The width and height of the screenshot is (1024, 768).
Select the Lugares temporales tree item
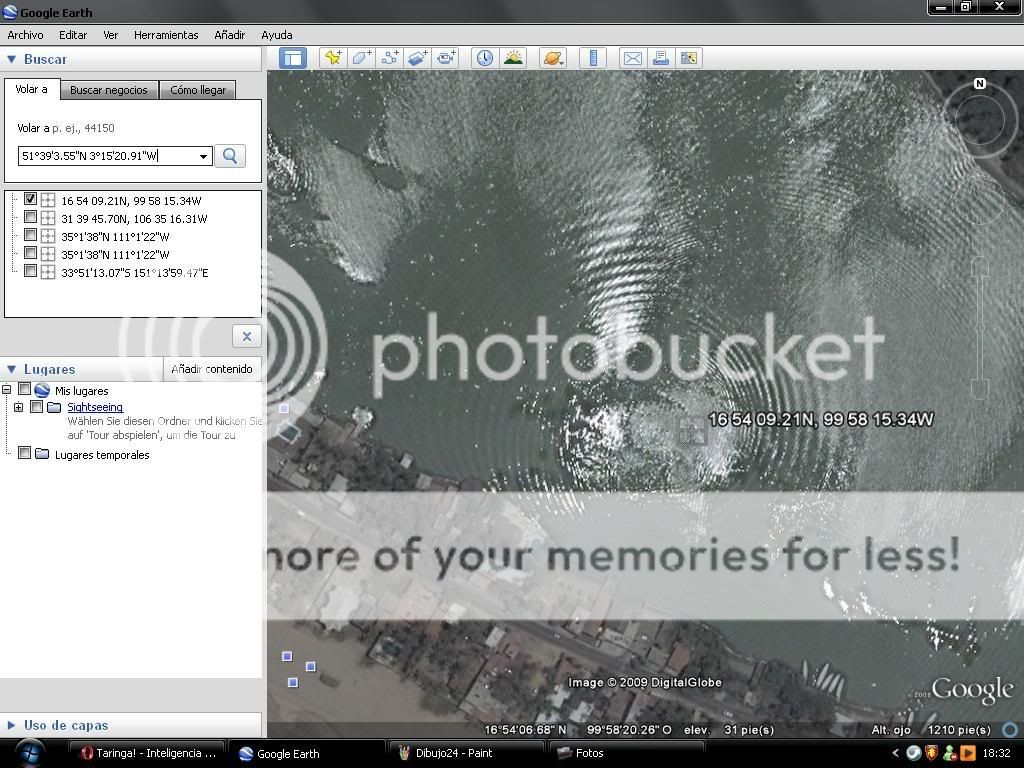coord(102,455)
